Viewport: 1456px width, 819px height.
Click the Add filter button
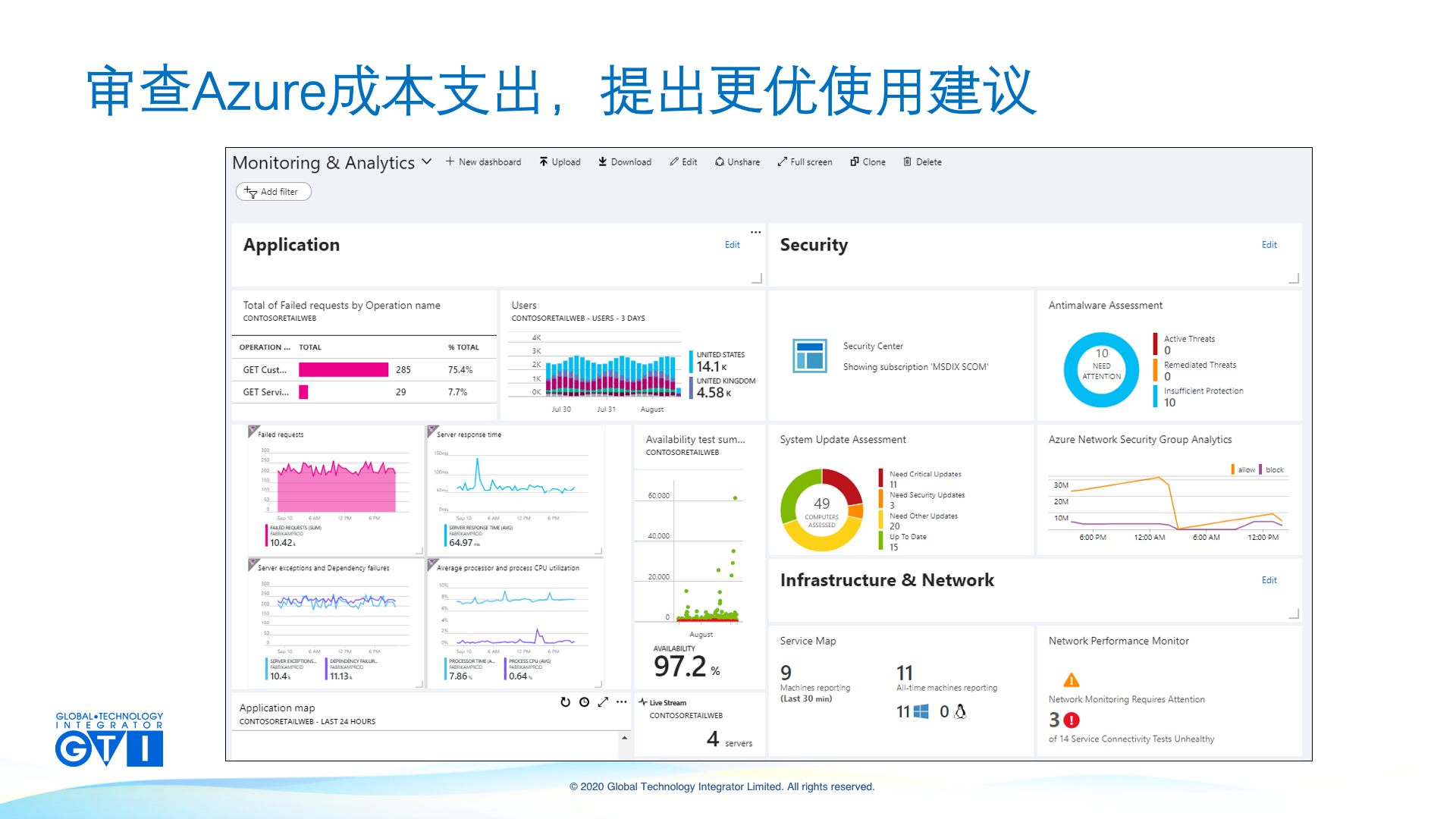click(273, 192)
